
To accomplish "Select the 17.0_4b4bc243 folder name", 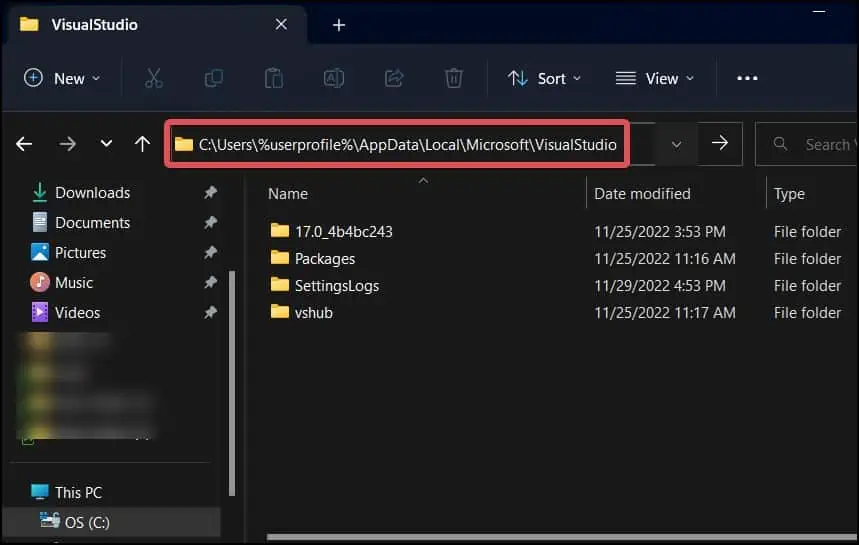I will point(343,232).
